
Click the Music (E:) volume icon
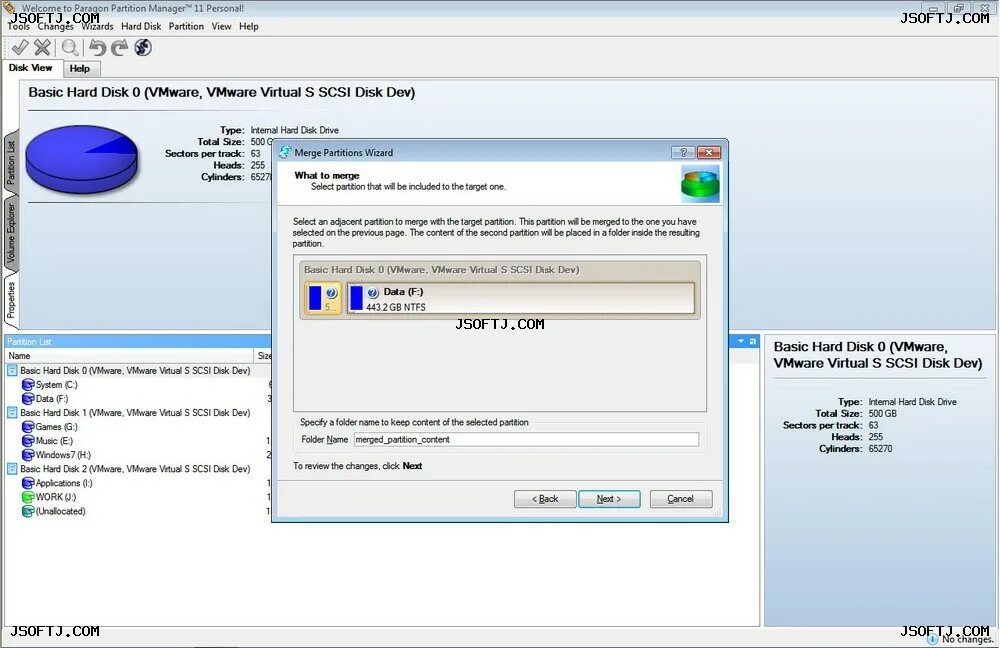[27, 441]
